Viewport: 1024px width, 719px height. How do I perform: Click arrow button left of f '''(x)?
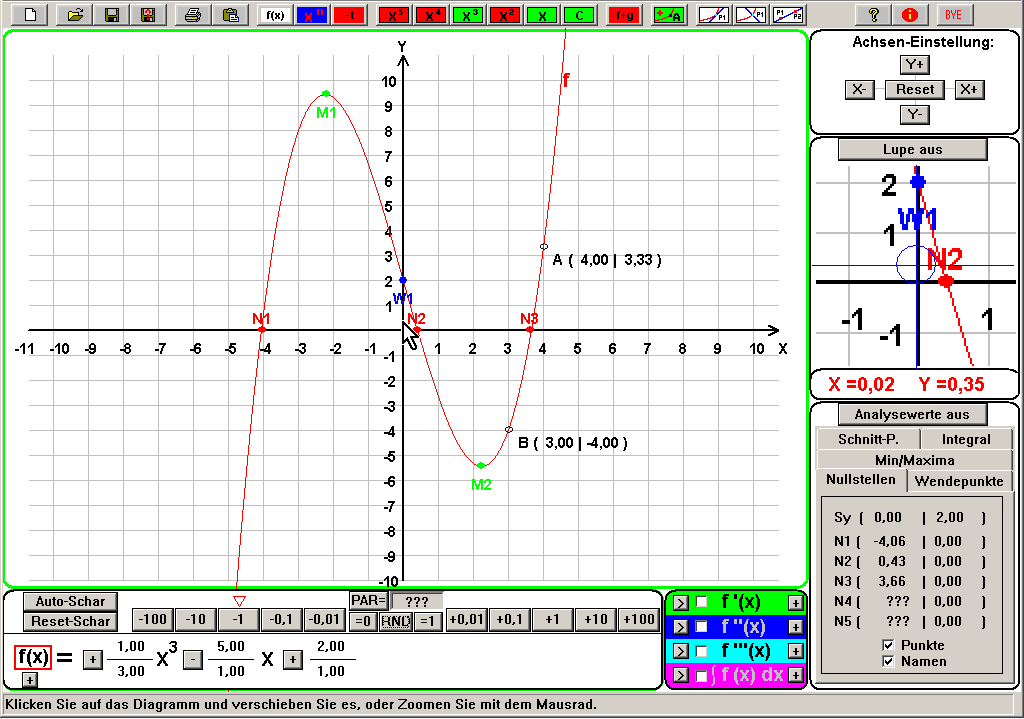click(678, 652)
